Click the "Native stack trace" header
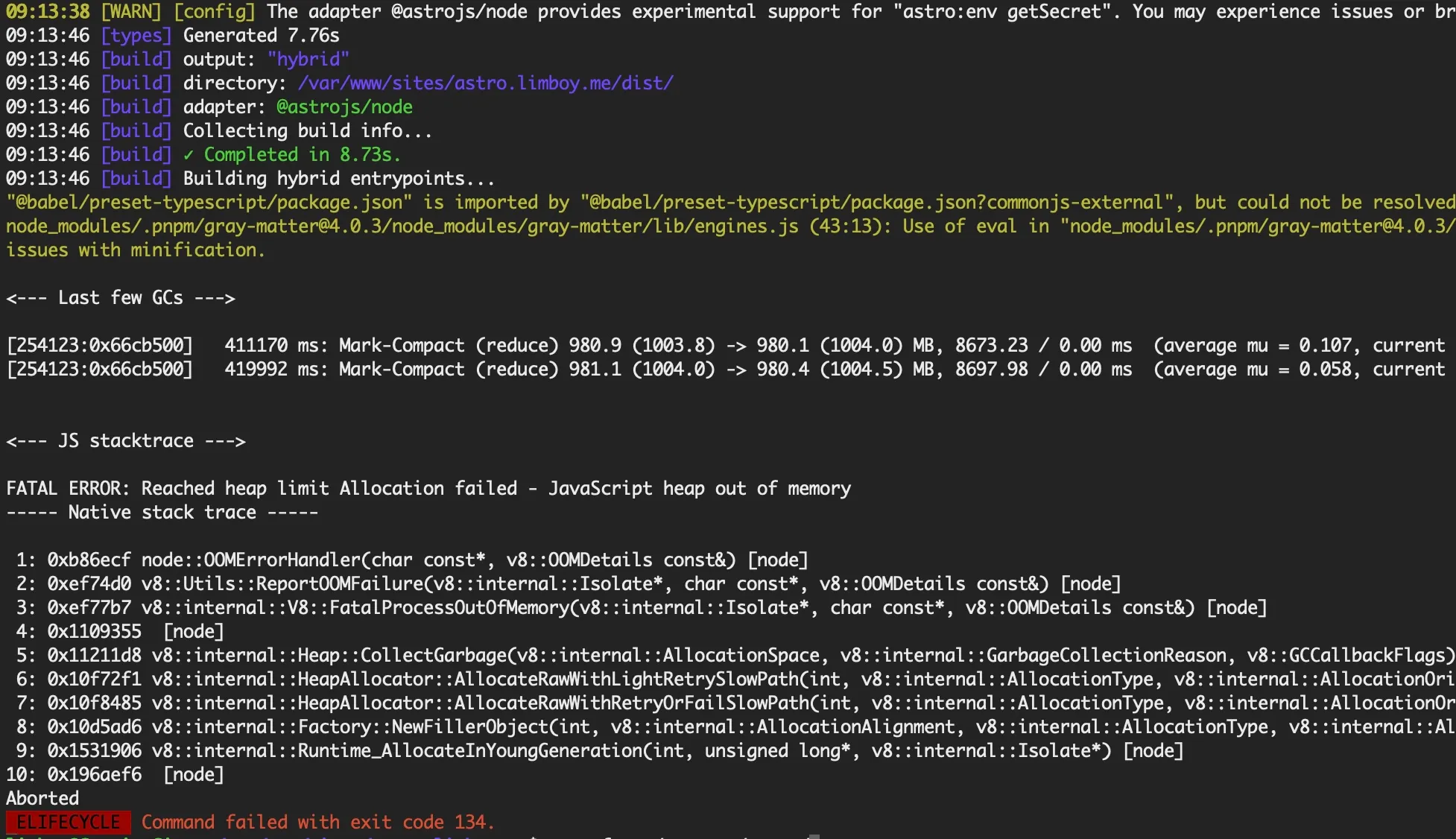This screenshot has width=1456, height=839. tap(162, 512)
